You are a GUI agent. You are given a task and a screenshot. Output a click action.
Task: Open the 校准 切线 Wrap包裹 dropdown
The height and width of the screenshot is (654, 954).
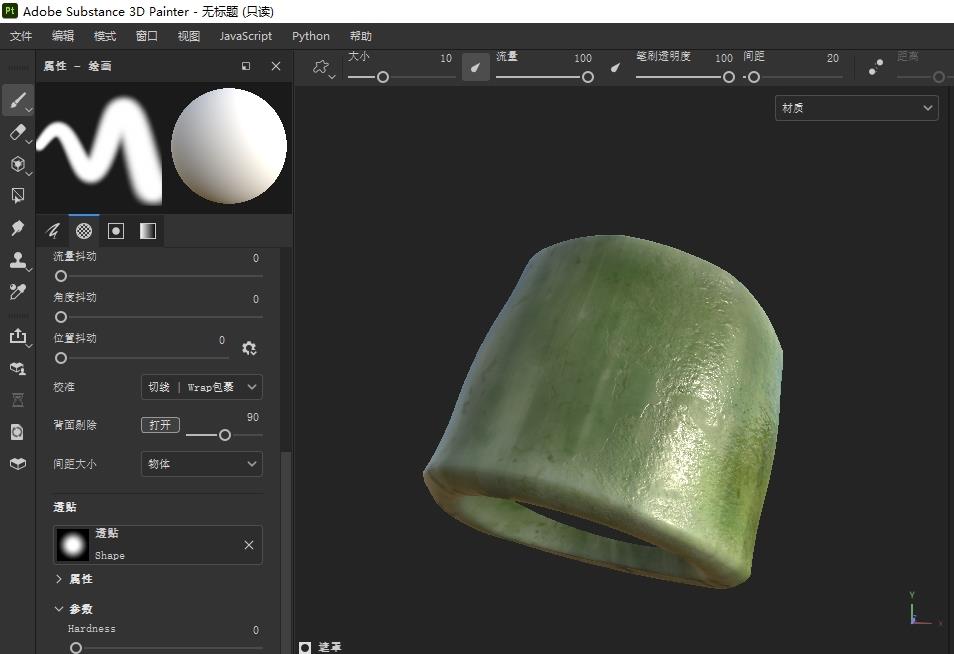(x=201, y=387)
